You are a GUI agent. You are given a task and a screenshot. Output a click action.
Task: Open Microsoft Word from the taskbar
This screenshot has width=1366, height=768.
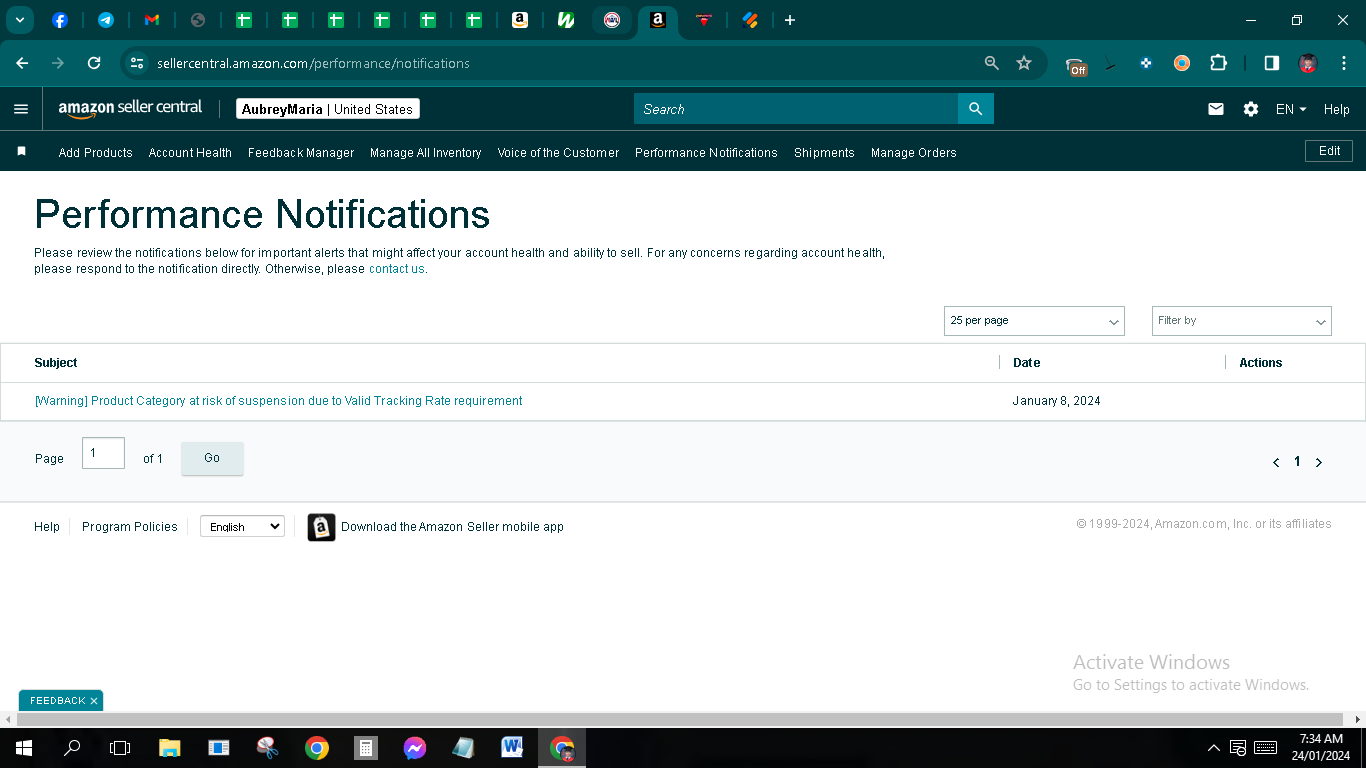click(x=513, y=748)
